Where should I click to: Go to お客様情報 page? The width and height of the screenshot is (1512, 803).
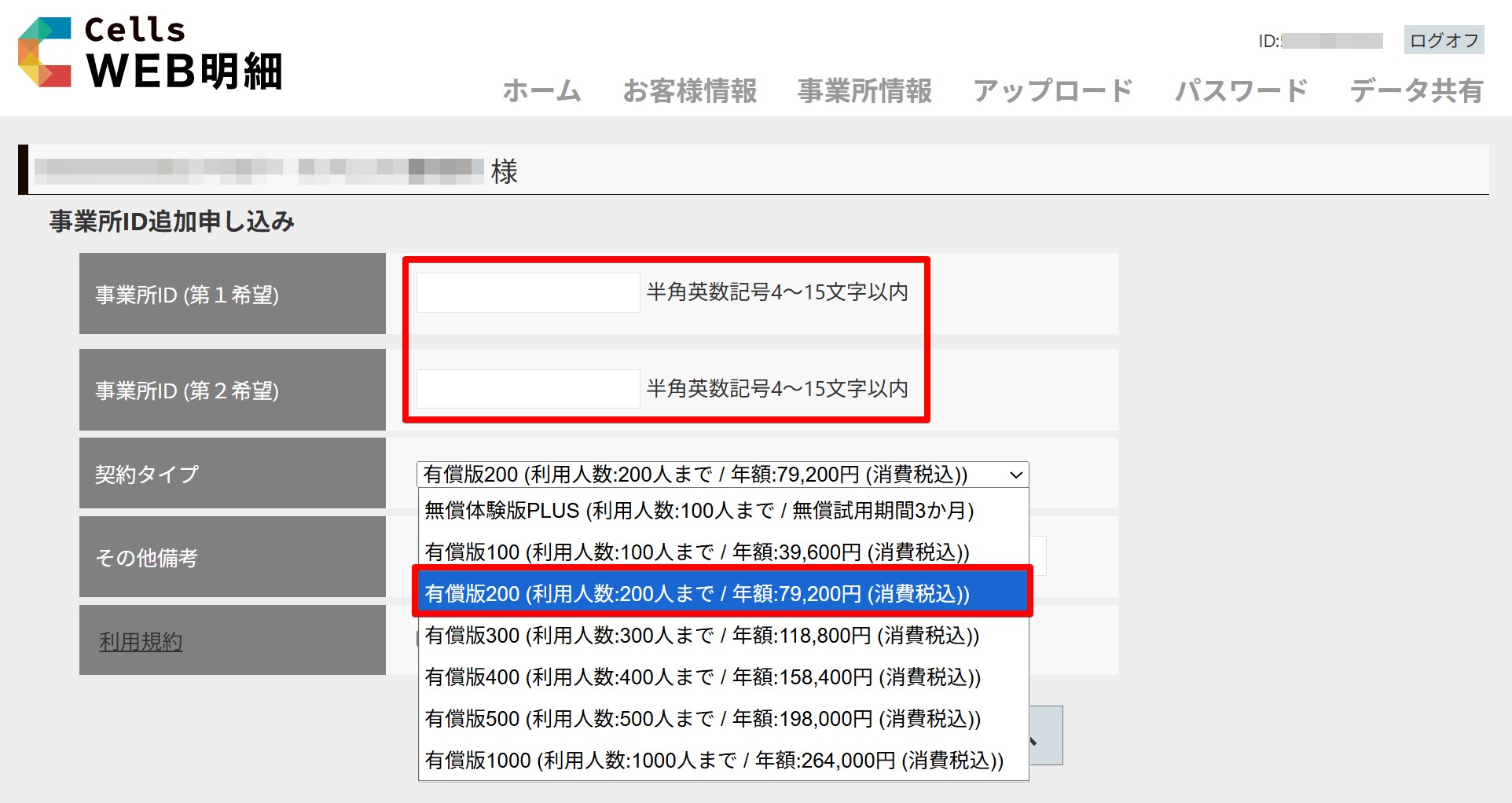(689, 91)
